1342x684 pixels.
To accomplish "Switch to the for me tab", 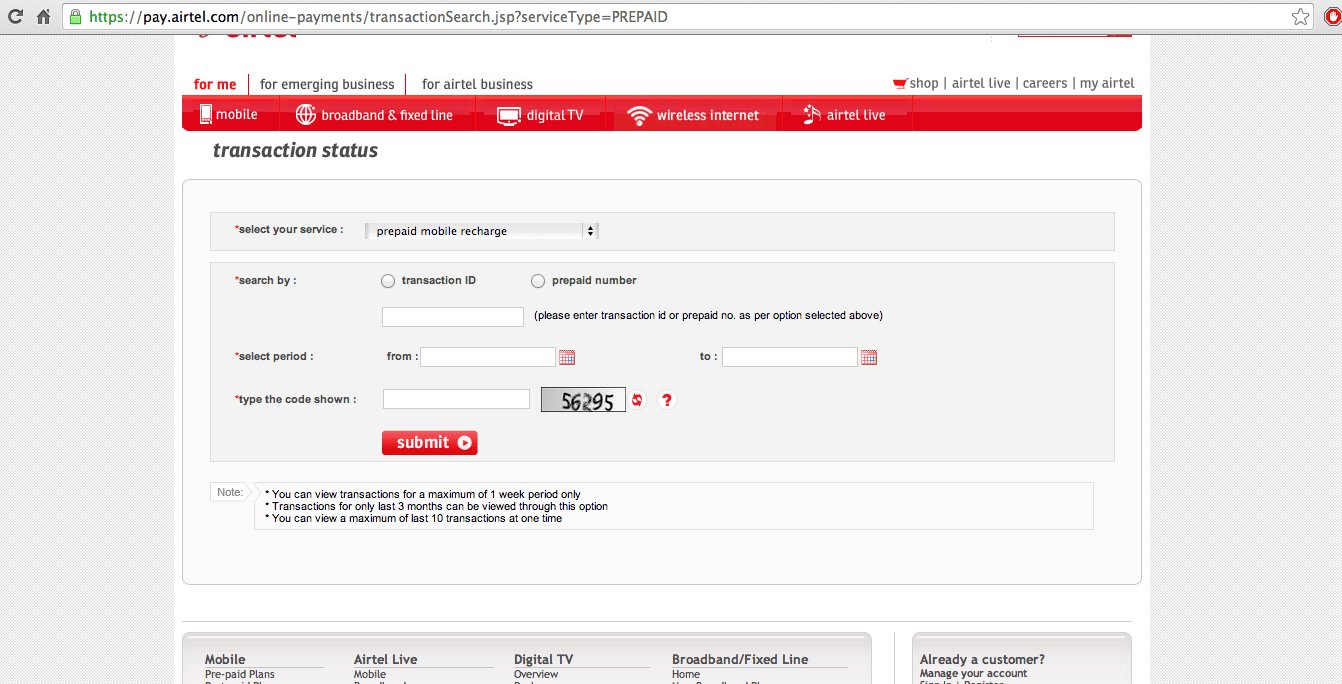I will coord(215,84).
